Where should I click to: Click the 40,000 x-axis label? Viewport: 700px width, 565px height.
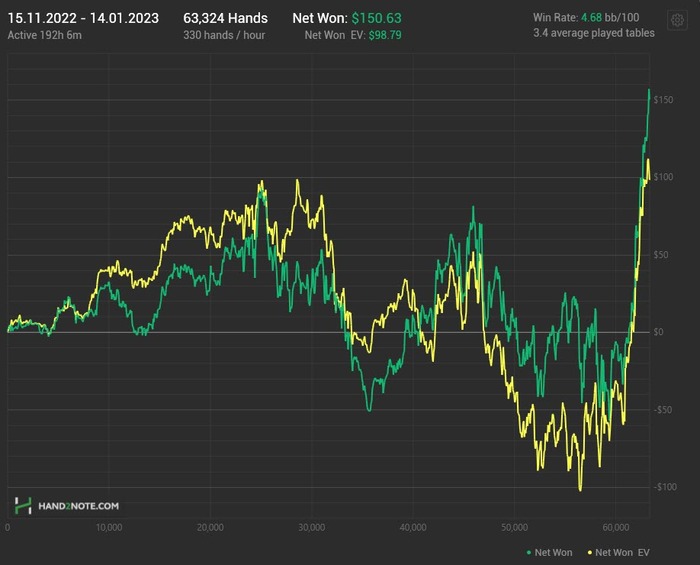(x=413, y=528)
